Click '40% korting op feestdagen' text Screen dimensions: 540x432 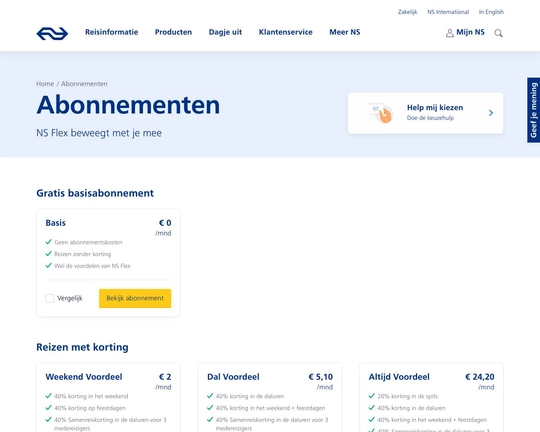click(90, 408)
